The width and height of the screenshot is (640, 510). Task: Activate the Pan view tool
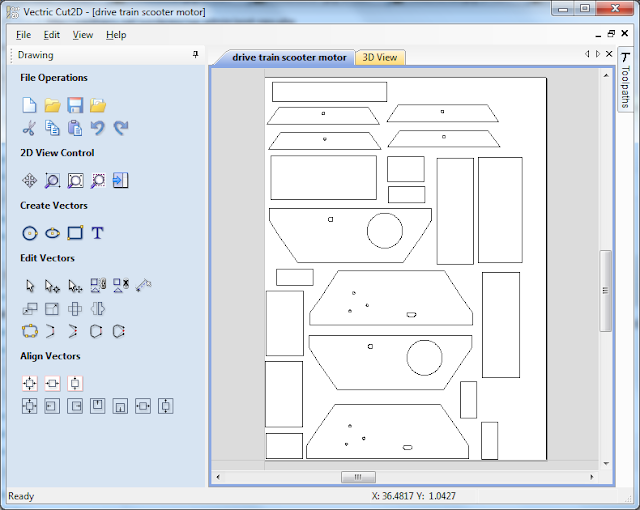(29, 181)
